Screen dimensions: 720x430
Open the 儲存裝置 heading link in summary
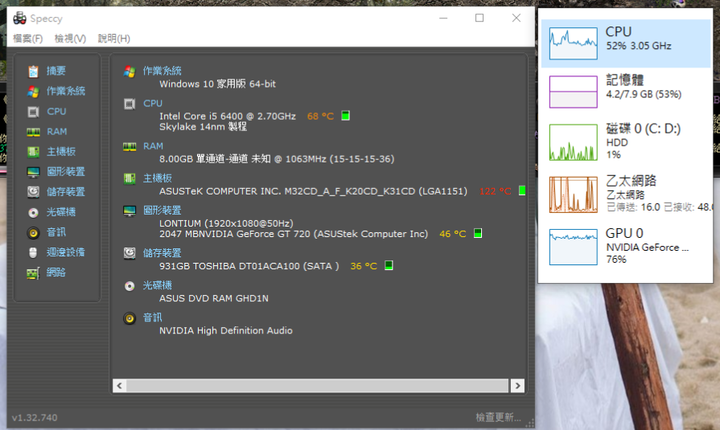pyautogui.click(x=162, y=253)
